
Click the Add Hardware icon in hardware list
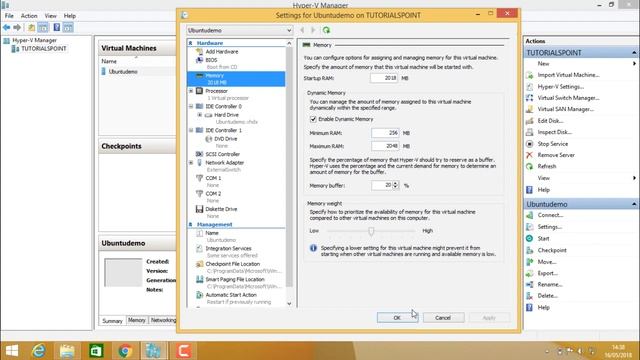click(x=199, y=51)
